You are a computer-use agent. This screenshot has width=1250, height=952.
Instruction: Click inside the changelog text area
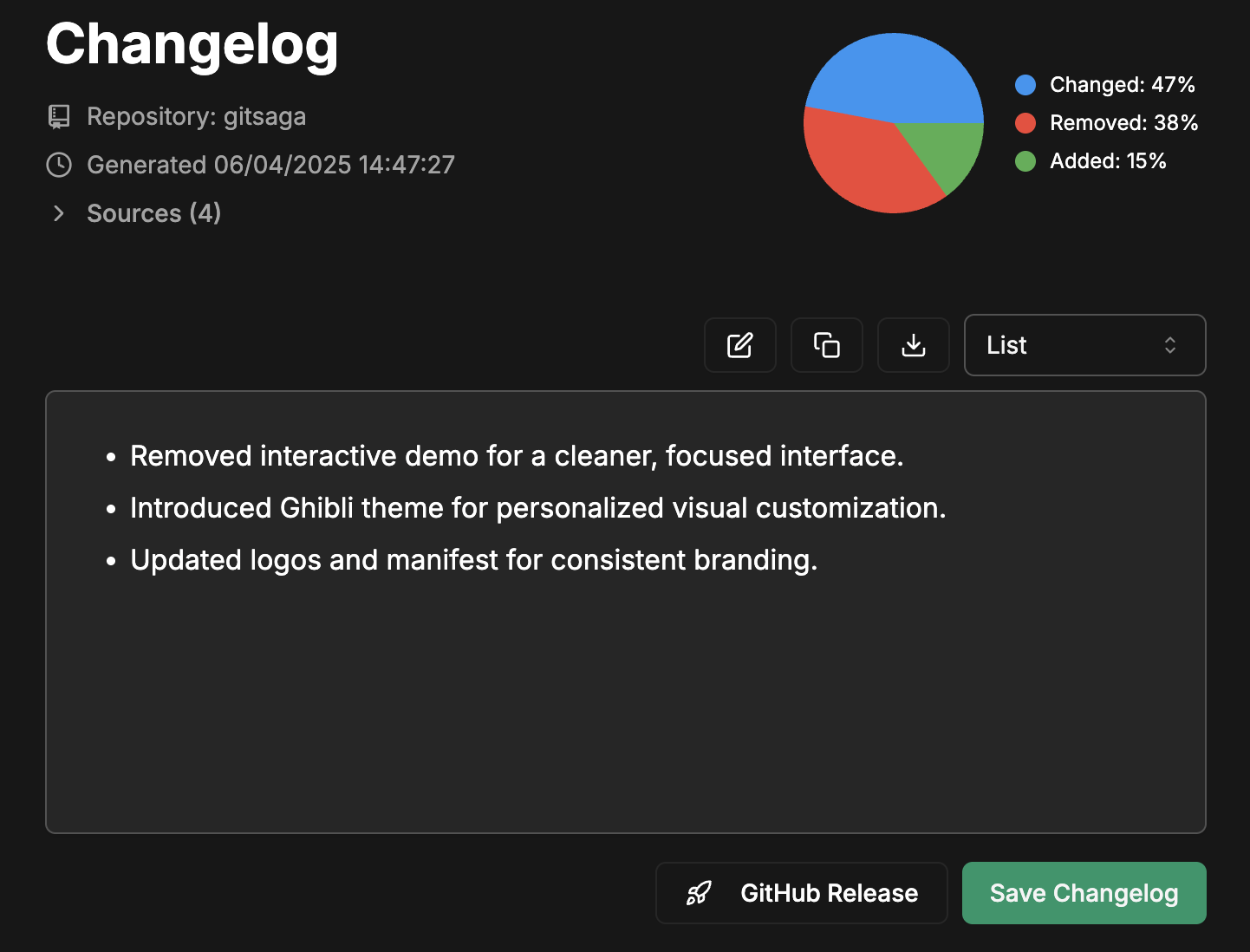(x=624, y=694)
